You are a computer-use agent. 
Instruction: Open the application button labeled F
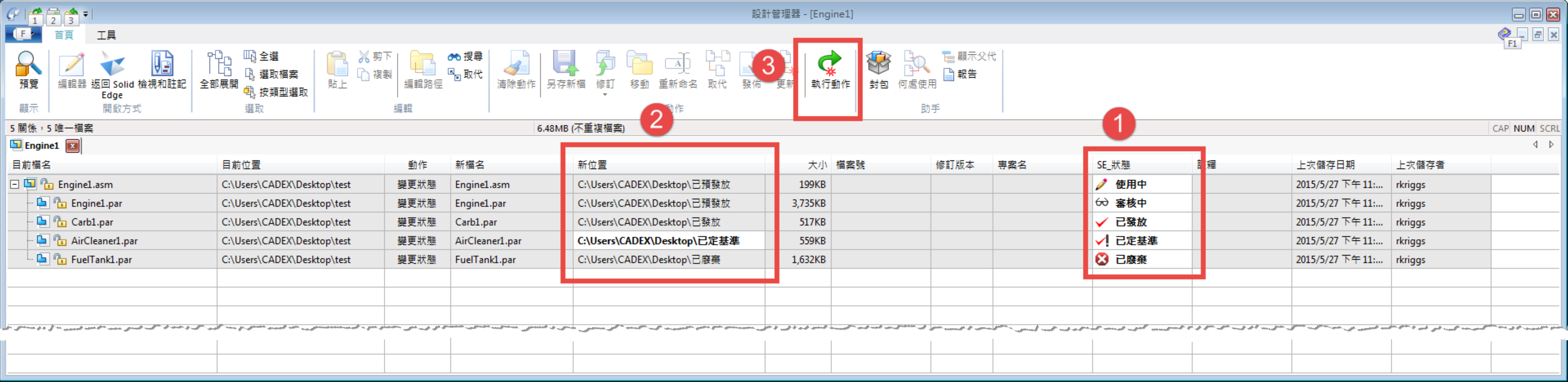tap(23, 34)
